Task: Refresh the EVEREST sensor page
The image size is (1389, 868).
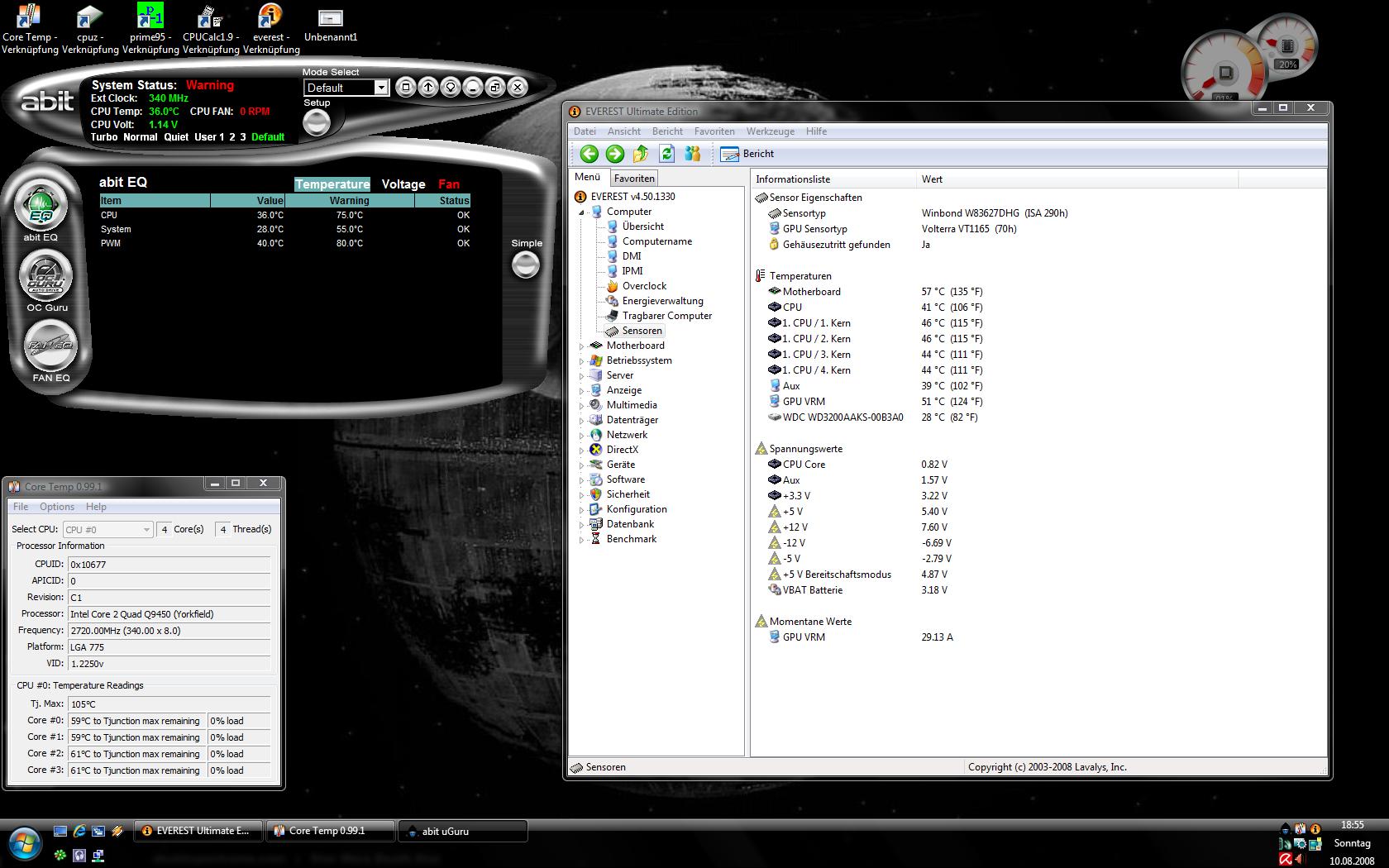Action: (667, 154)
